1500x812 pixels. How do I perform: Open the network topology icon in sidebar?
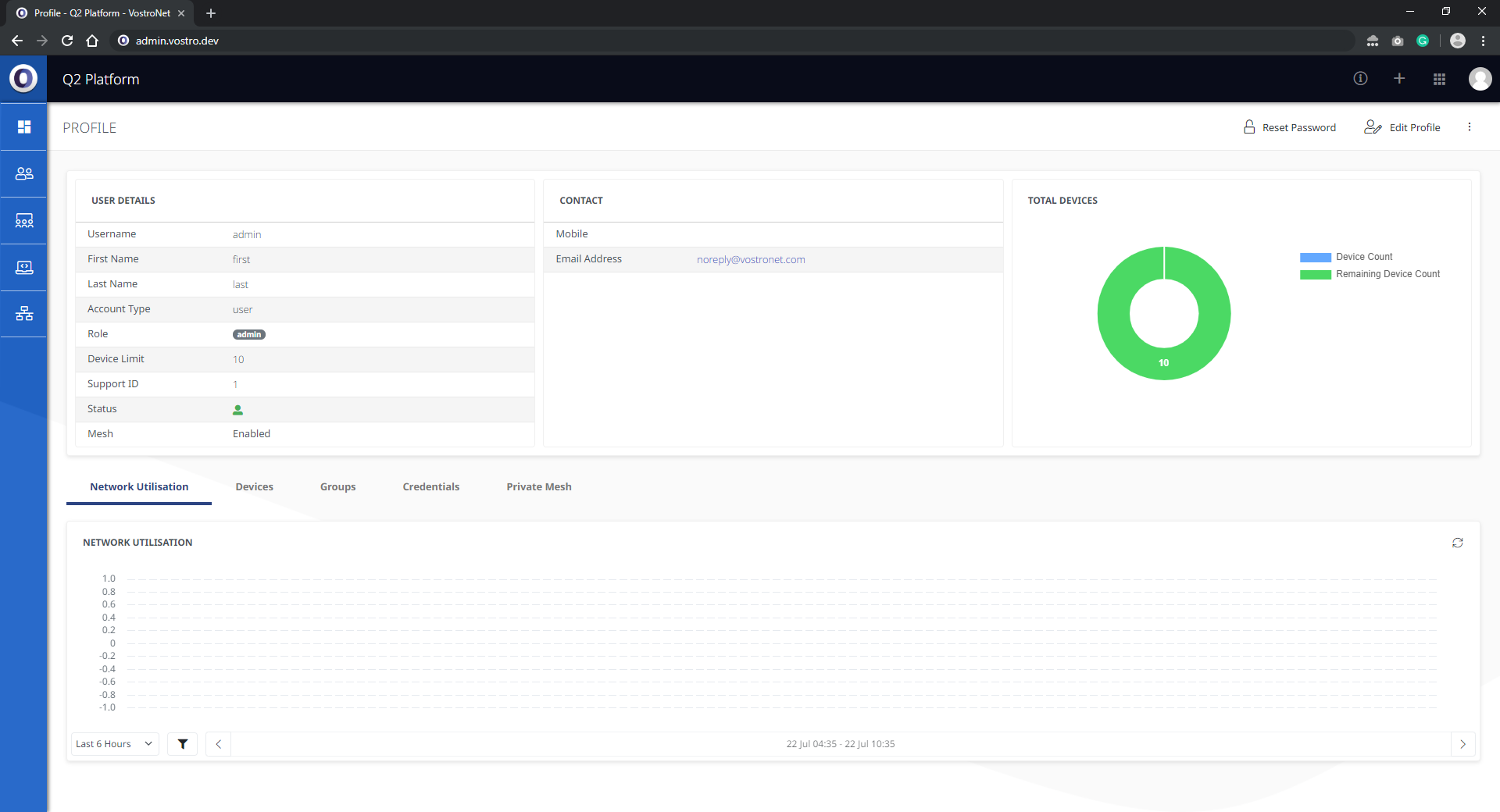click(24, 314)
